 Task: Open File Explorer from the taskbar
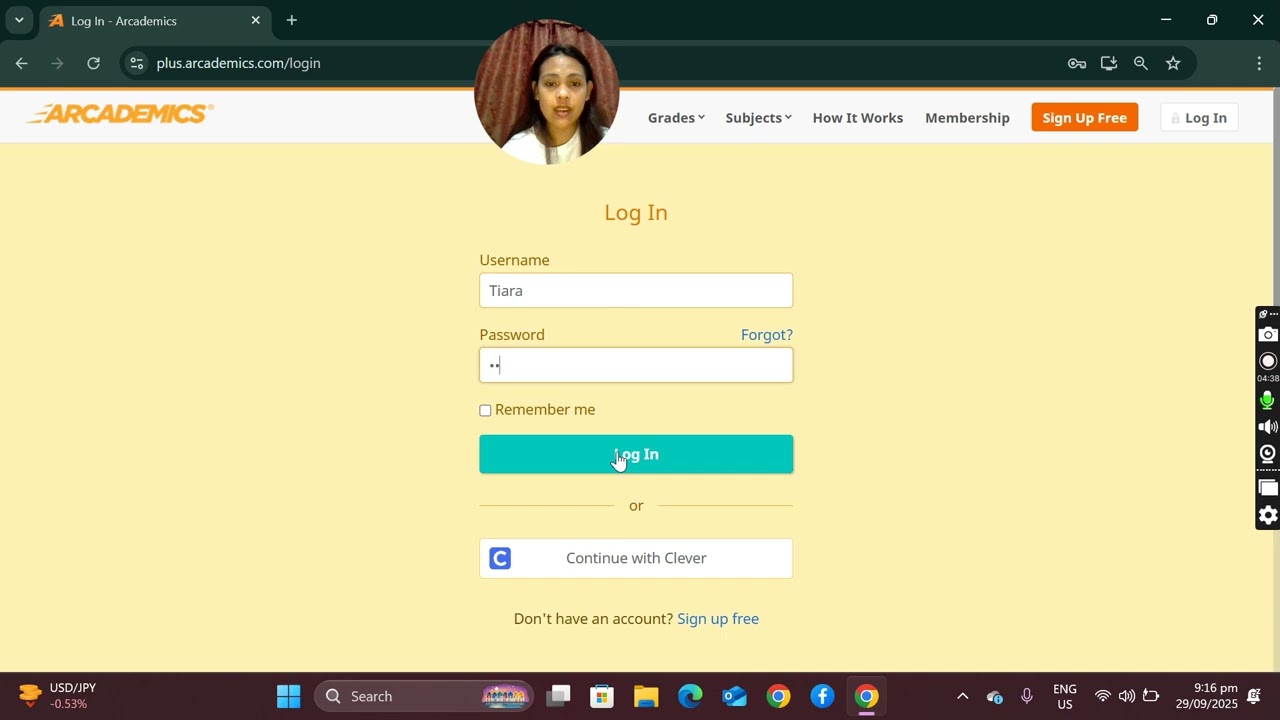pyautogui.click(x=646, y=696)
